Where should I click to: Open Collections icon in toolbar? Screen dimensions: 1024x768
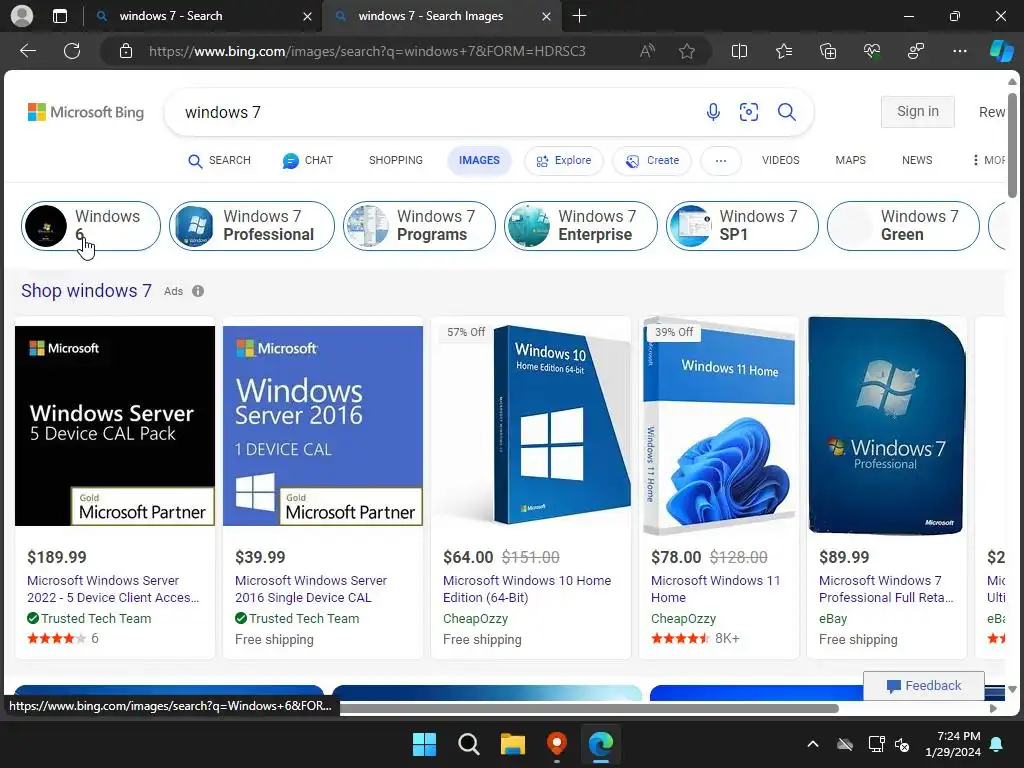pyautogui.click(x=828, y=51)
